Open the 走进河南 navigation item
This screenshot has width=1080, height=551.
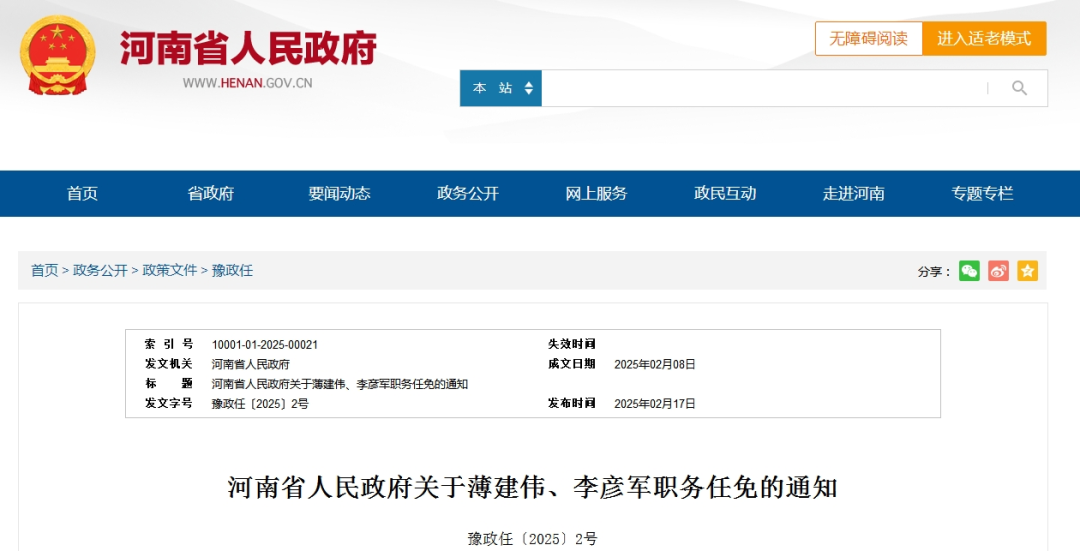853,194
